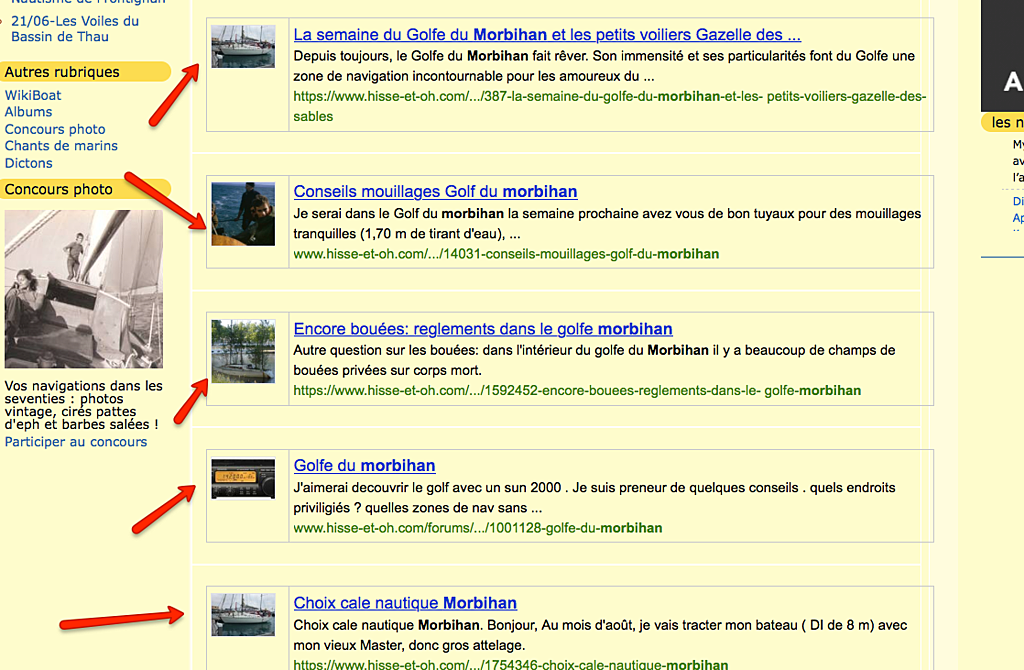The height and width of the screenshot is (670, 1024).
Task: Open the radio thumbnail beside "Golfe du morbihan"
Action: click(243, 479)
